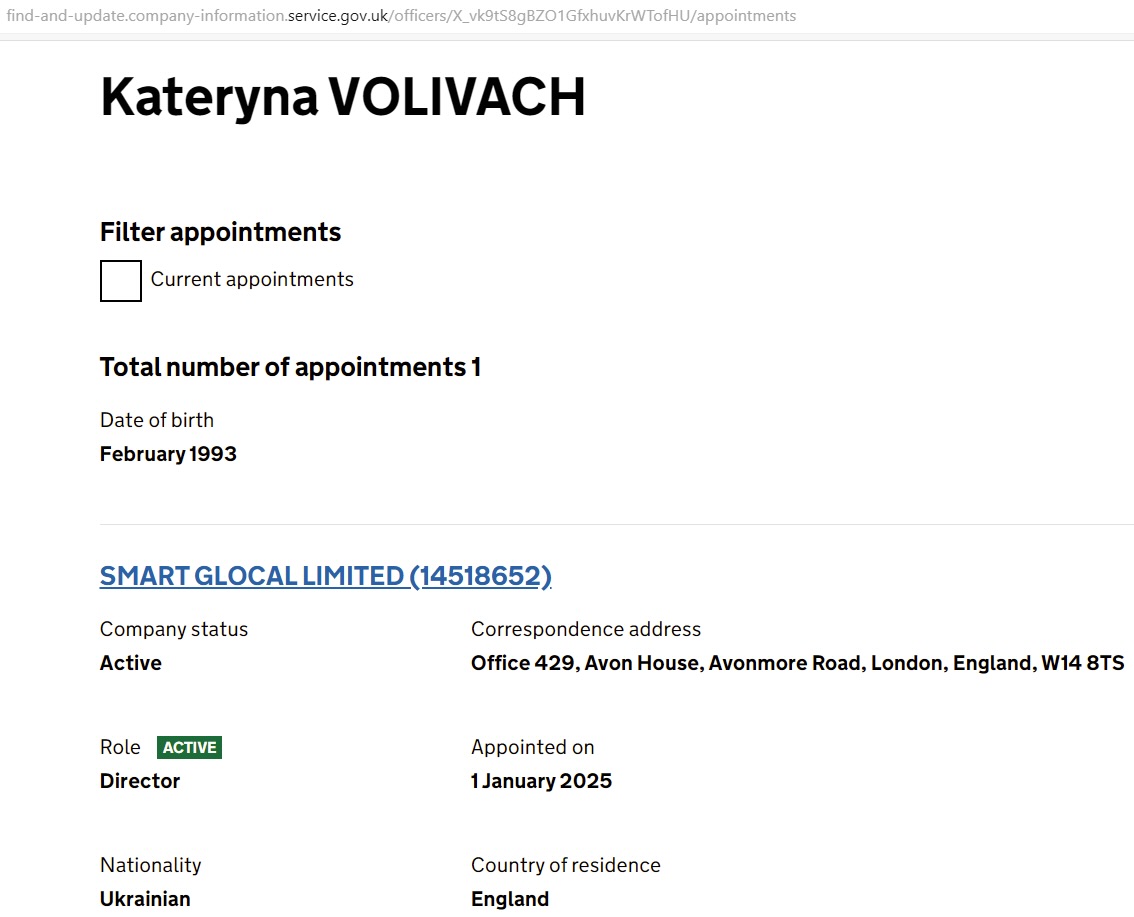Screen dimensions: 1134x917
Task: Click the 'Director' role value
Action: tap(140, 781)
